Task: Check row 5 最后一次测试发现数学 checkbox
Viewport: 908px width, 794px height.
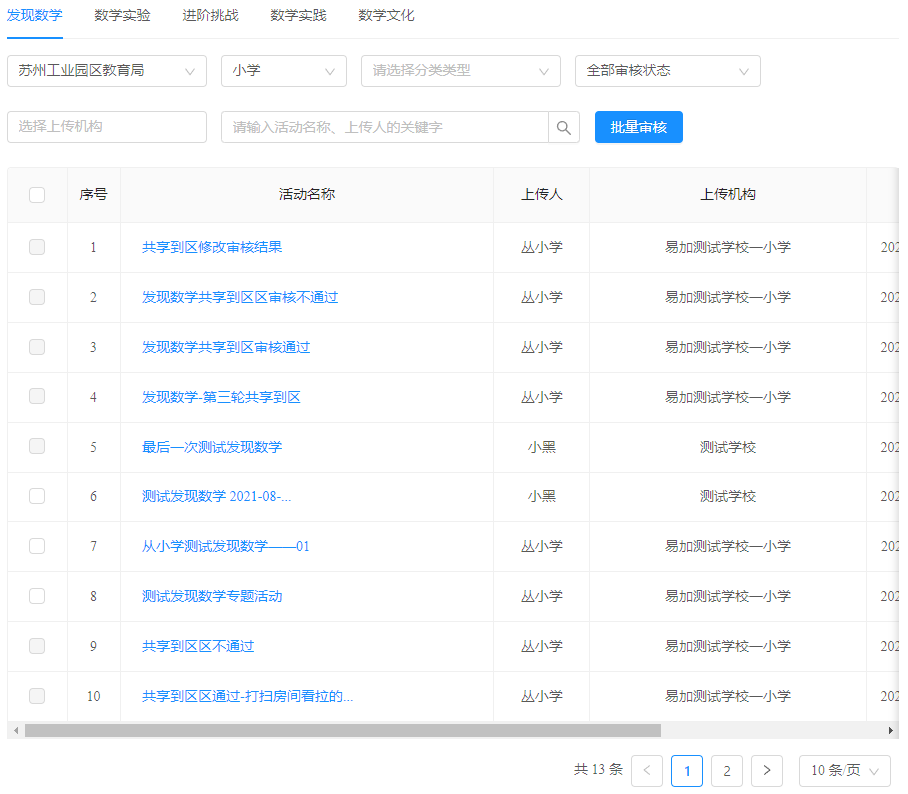Action: tap(37, 446)
